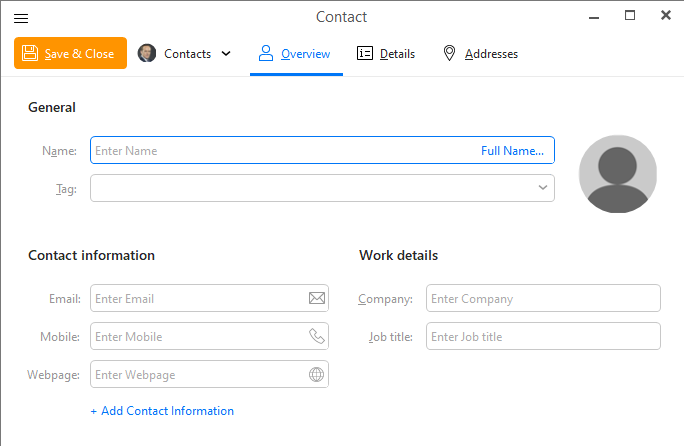Expand the Tag dropdown
Viewport: 684px width, 446px height.
click(x=543, y=188)
